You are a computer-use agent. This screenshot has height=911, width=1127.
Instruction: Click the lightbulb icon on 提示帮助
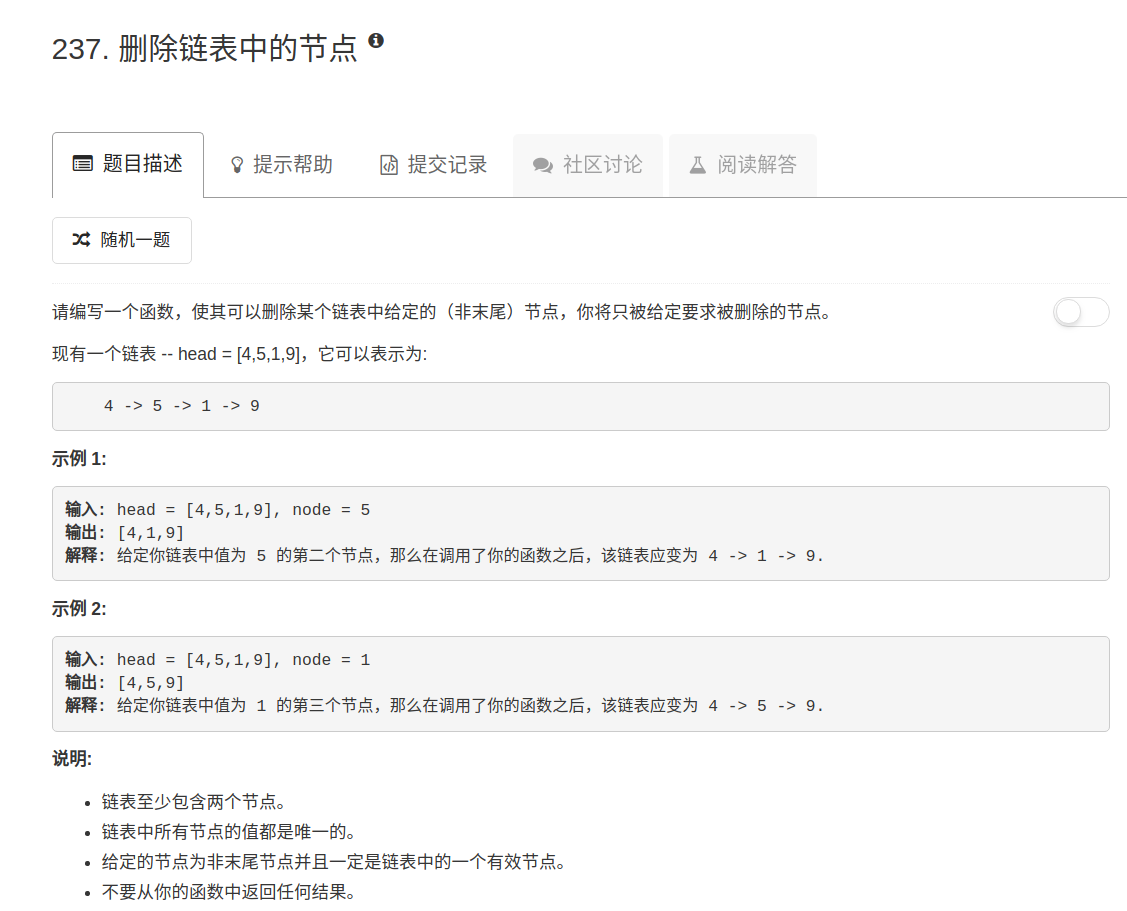click(236, 165)
